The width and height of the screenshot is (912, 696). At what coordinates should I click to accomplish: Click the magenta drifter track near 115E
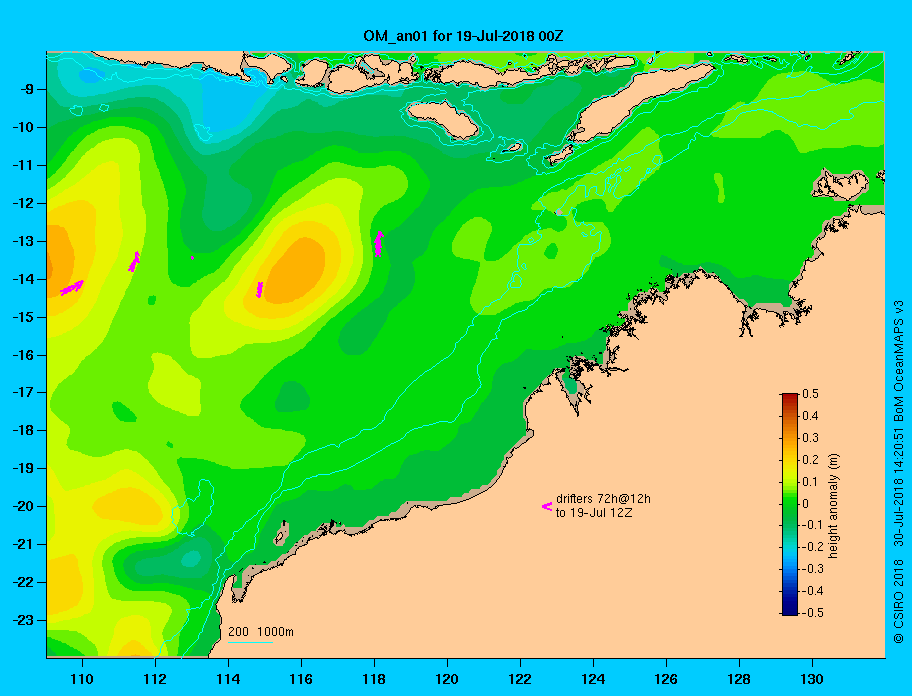coord(259,290)
